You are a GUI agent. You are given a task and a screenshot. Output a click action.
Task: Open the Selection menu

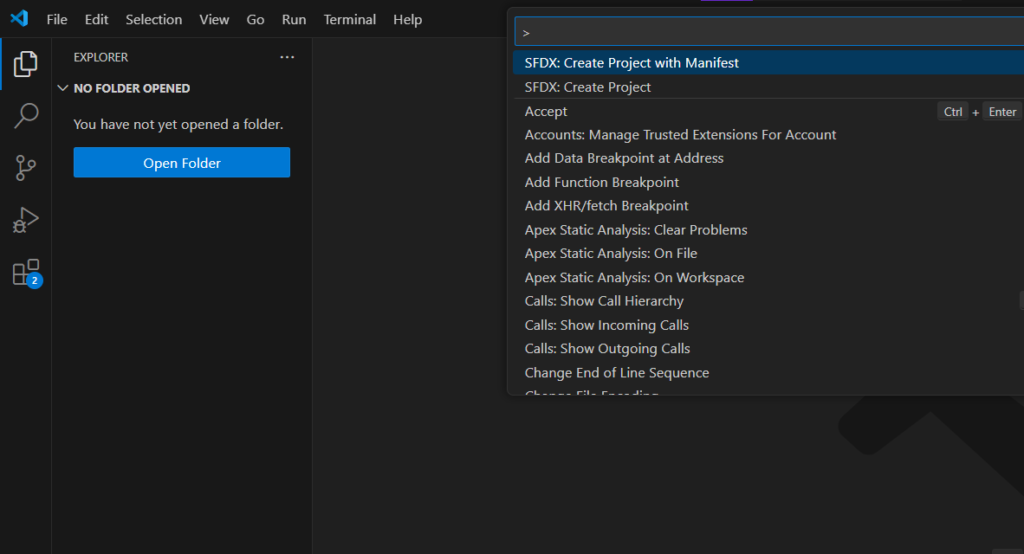154,19
